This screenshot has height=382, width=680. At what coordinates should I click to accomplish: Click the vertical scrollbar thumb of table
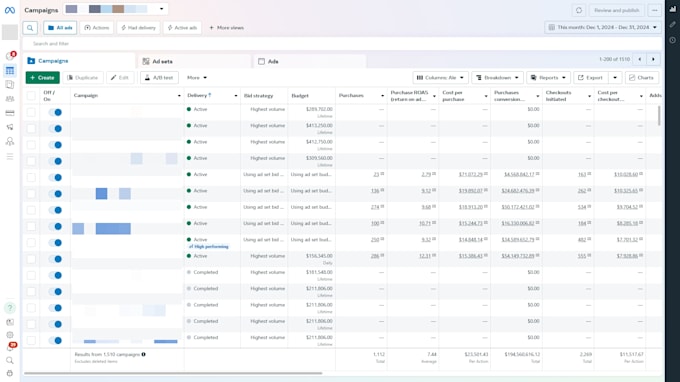tap(659, 116)
